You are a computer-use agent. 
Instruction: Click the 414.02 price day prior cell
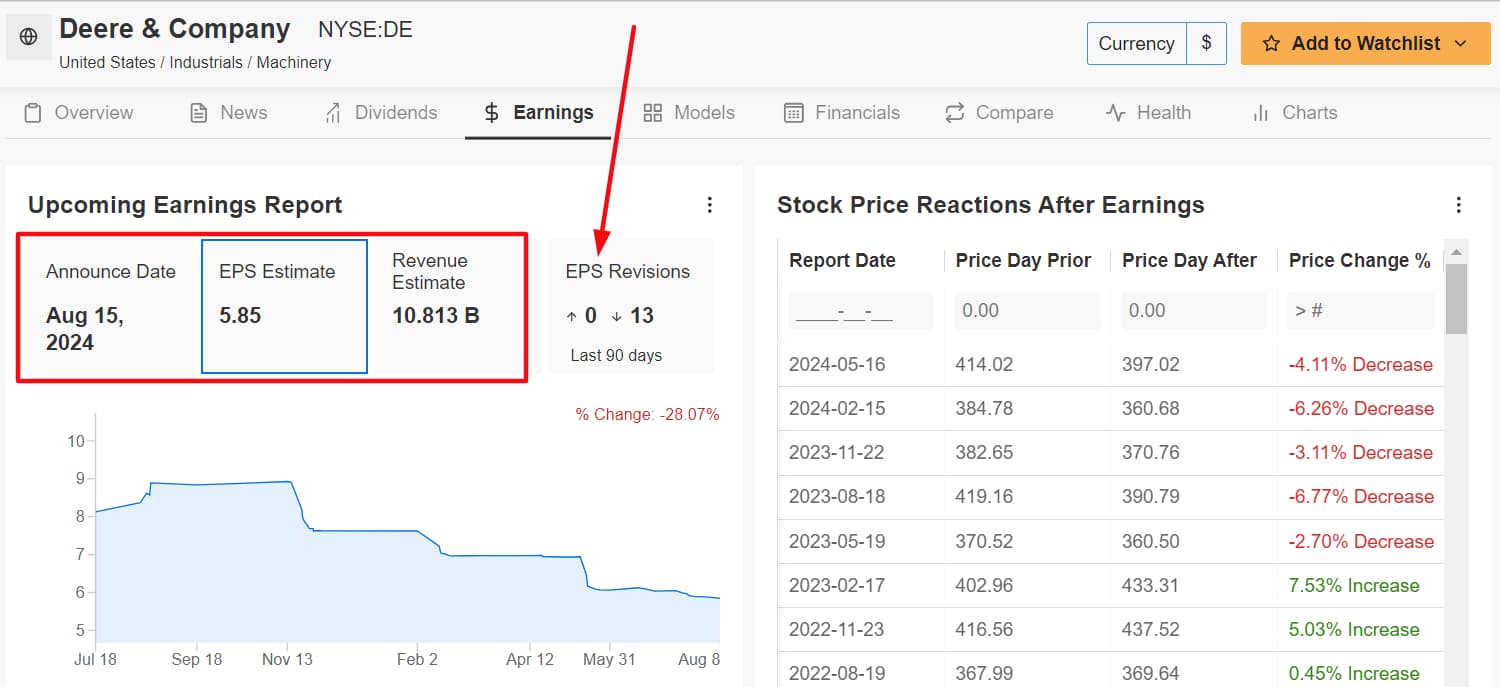pos(984,365)
